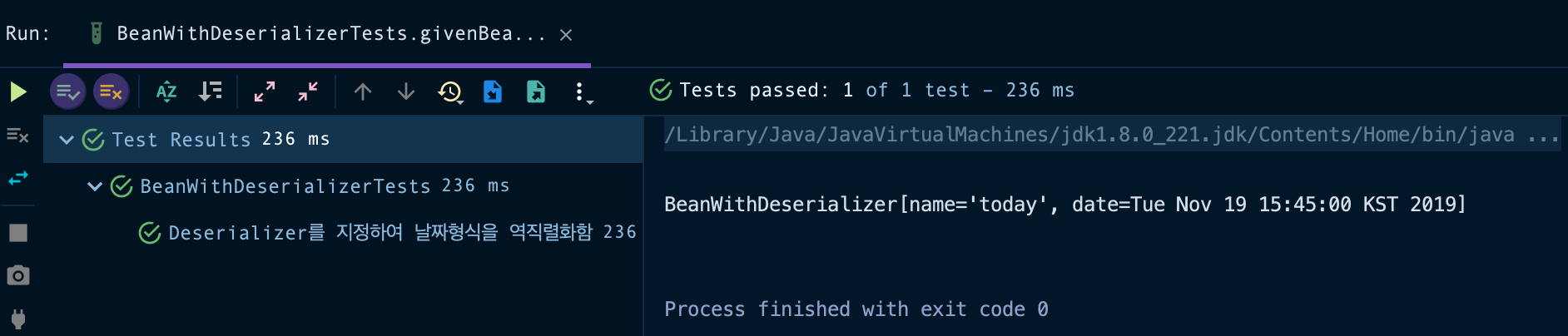The image size is (1568, 336).
Task: Expand all test results
Action: pyautogui.click(x=265, y=91)
